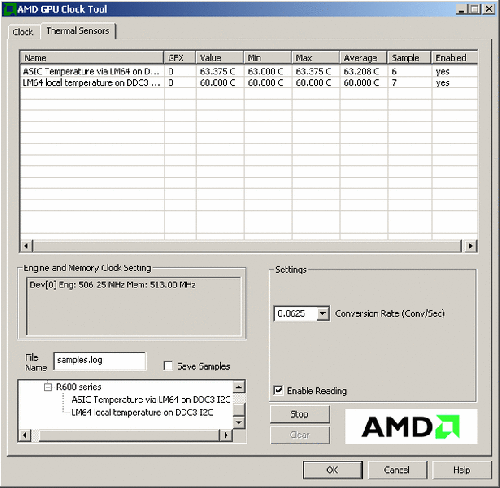Sort by the Average column header
The height and width of the screenshot is (488, 500).
(x=363, y=58)
